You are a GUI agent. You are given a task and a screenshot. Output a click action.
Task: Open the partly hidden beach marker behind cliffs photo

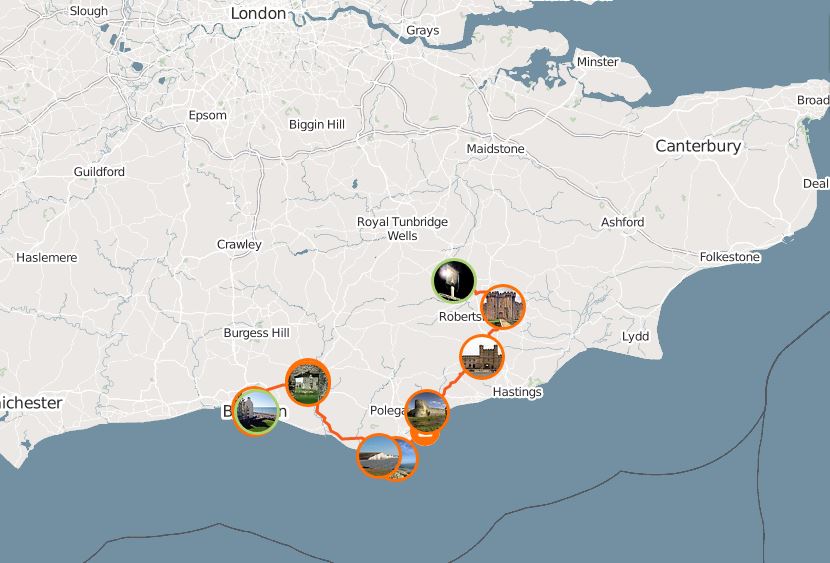tap(410, 459)
